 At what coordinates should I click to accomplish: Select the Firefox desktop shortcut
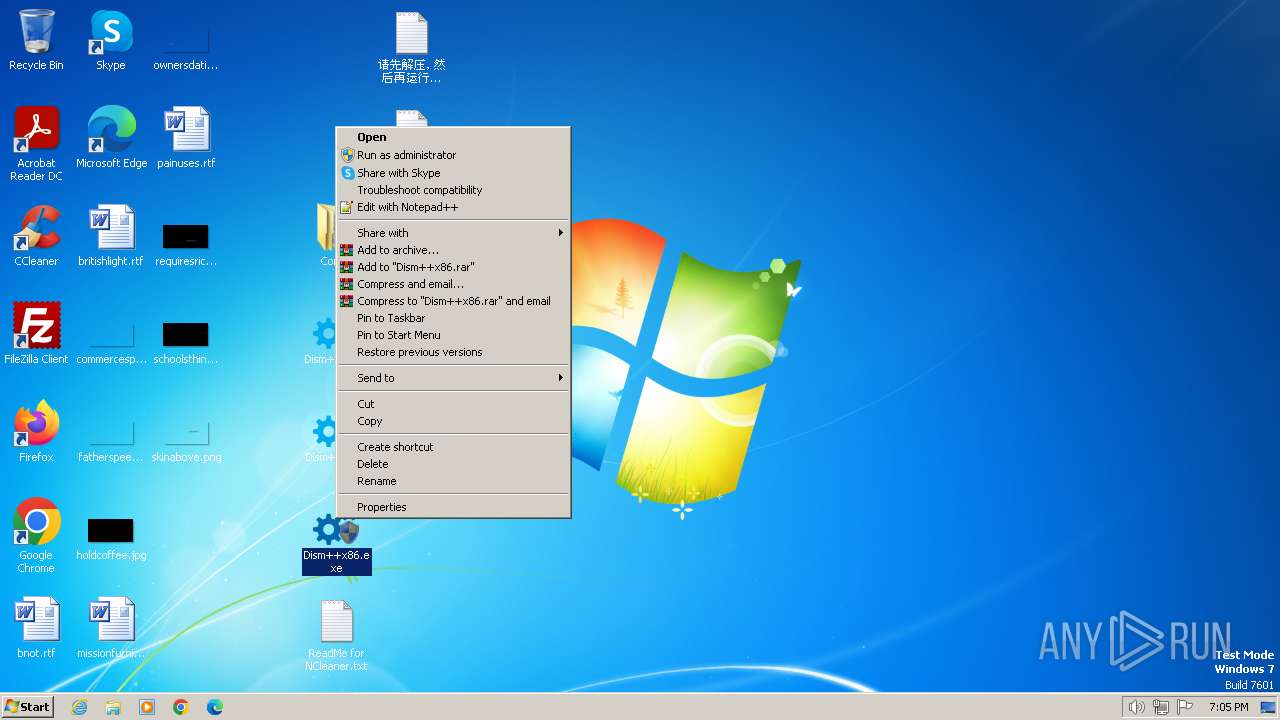tap(36, 432)
